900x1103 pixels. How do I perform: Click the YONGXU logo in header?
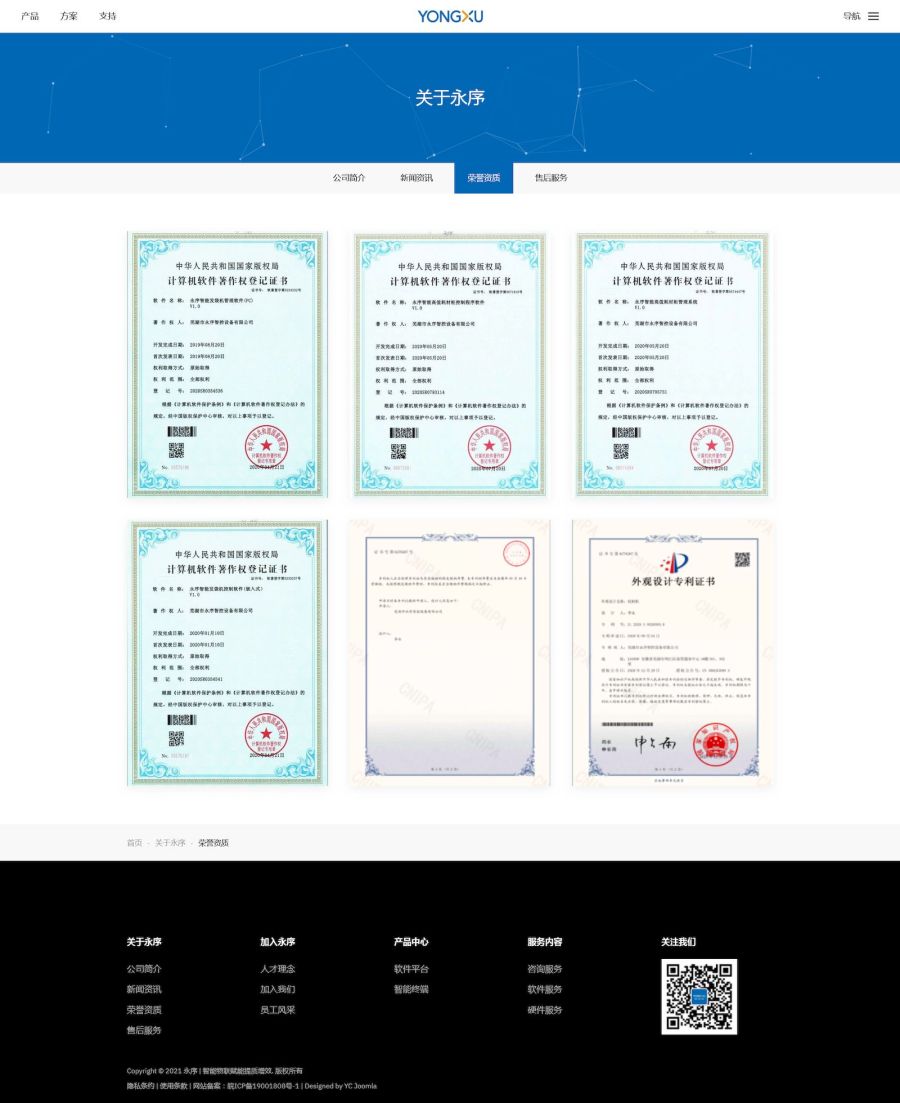pos(450,16)
